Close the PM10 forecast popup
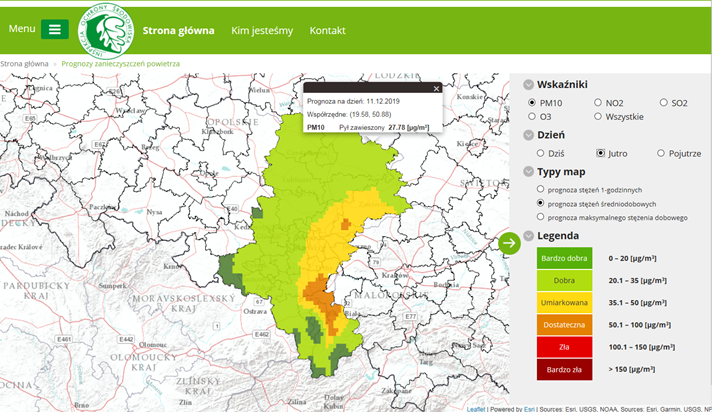Viewport: 712px width, 412px height. point(435,89)
